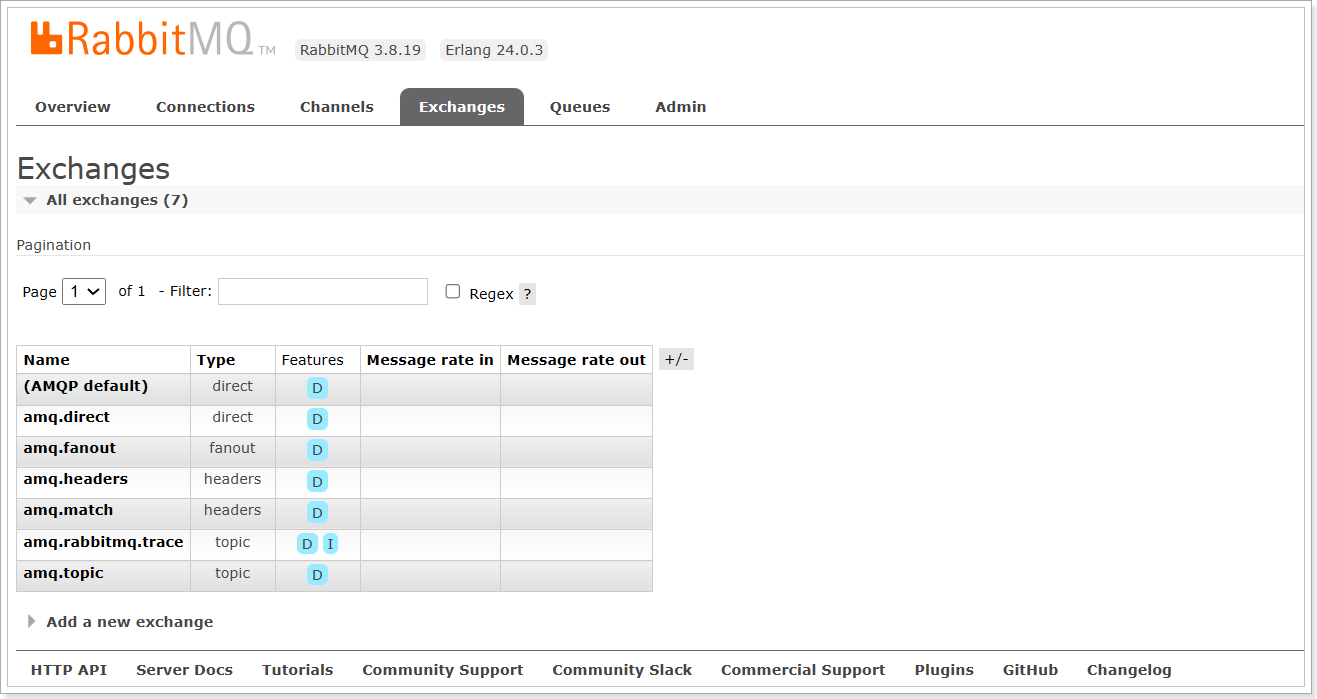Open the Tutorials footer link

click(x=298, y=670)
